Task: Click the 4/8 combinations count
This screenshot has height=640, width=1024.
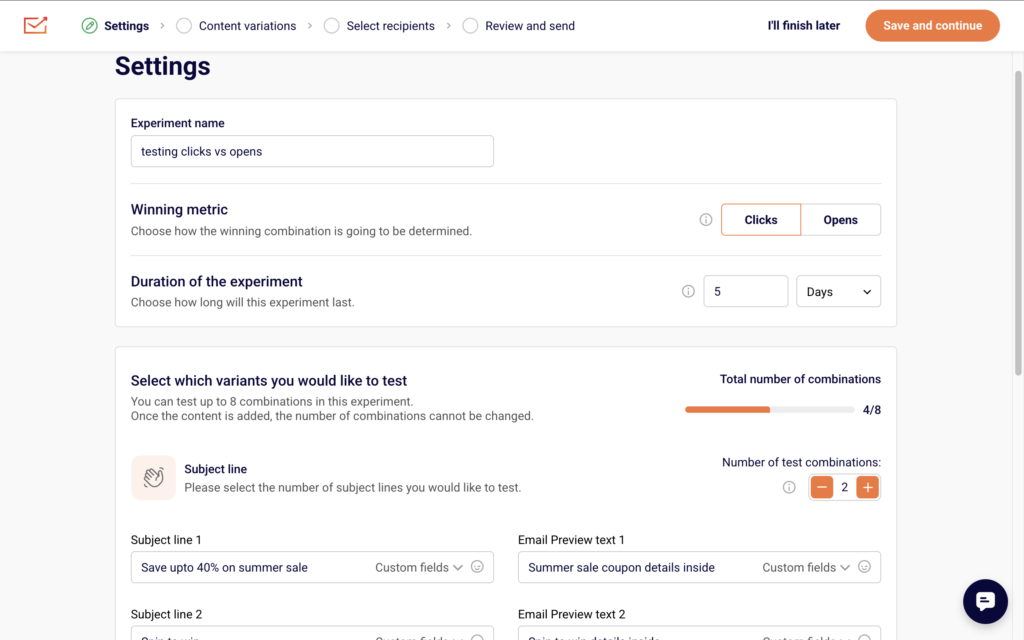Action: tap(871, 410)
